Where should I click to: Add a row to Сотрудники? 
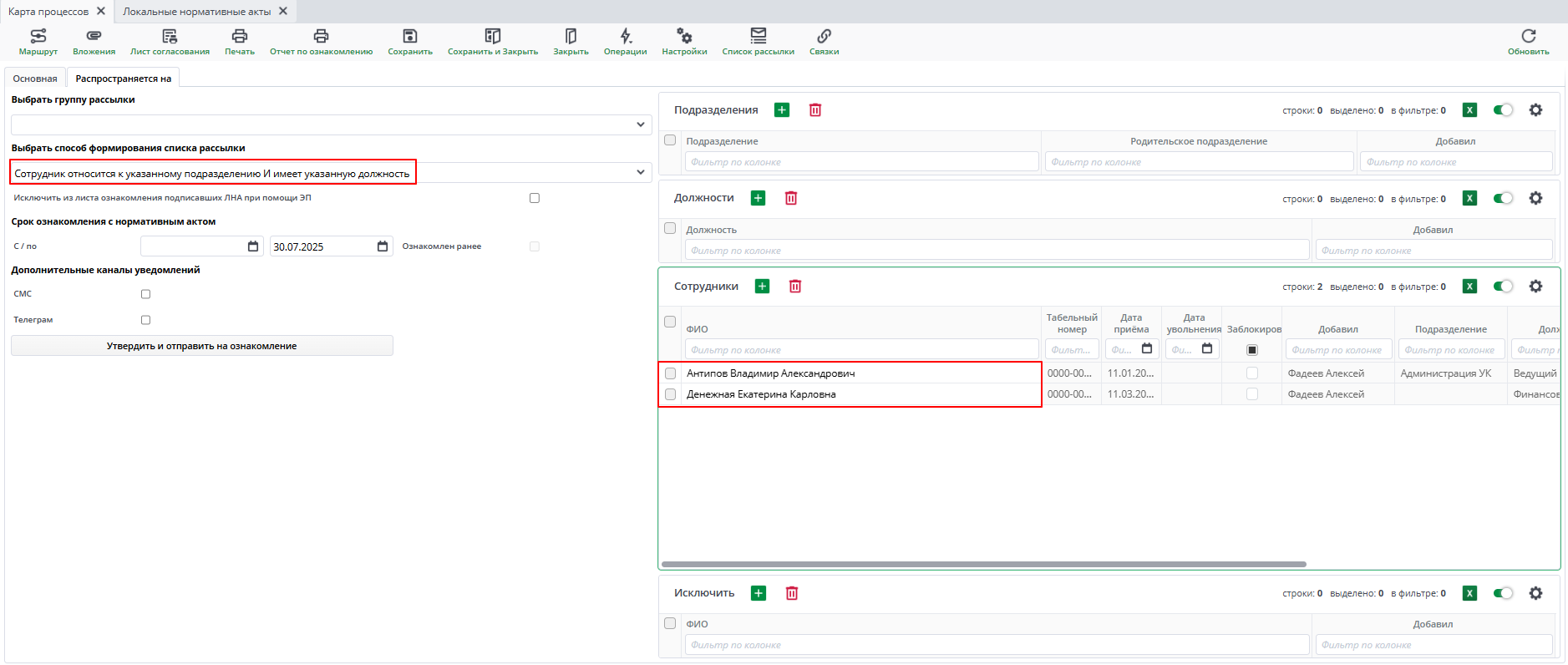[x=762, y=287]
